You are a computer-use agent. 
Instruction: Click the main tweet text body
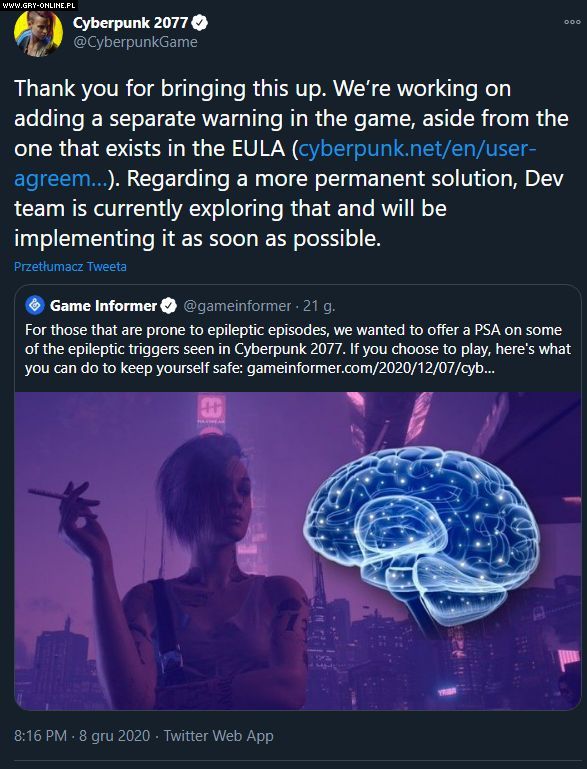[291, 163]
